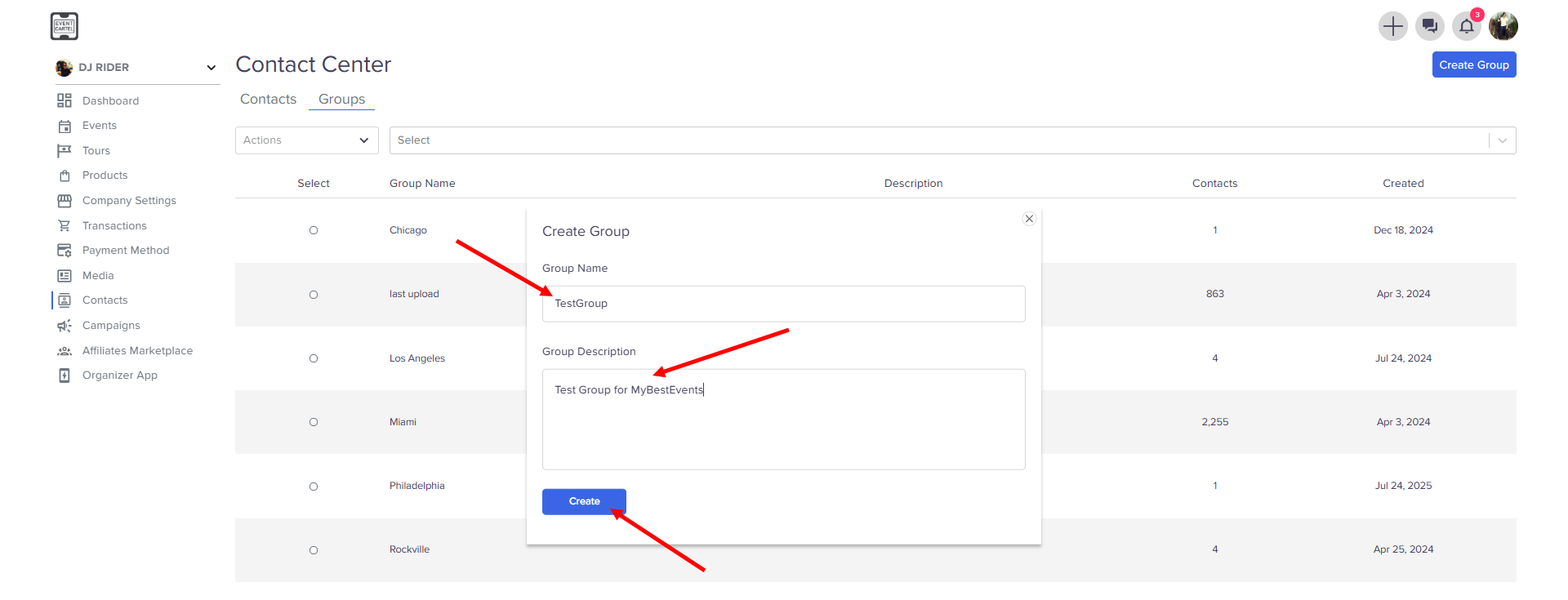The width and height of the screenshot is (1568, 600).
Task: Click the Company Settings storefront icon
Action: click(65, 201)
